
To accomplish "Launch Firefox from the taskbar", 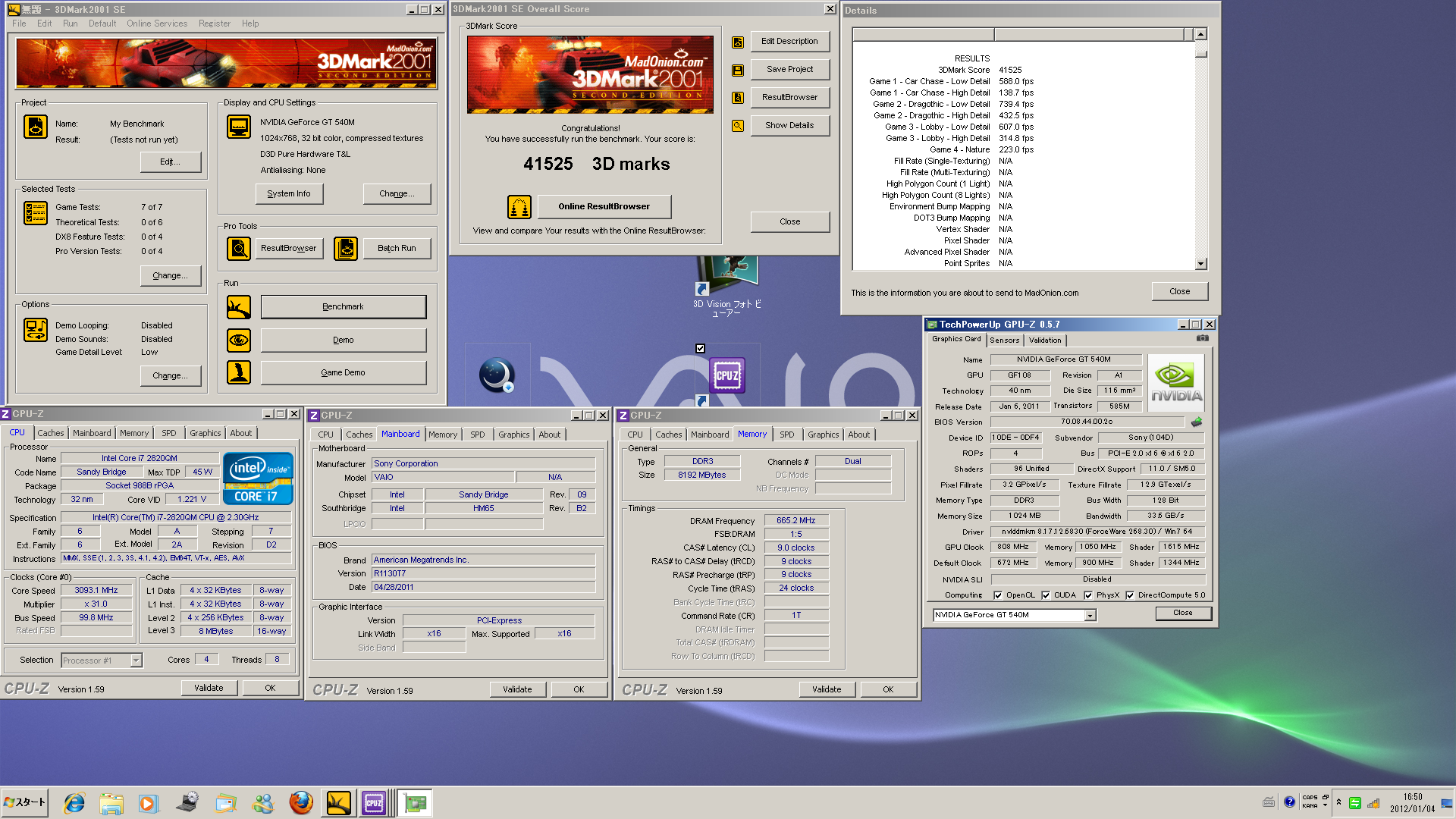I will (x=301, y=803).
